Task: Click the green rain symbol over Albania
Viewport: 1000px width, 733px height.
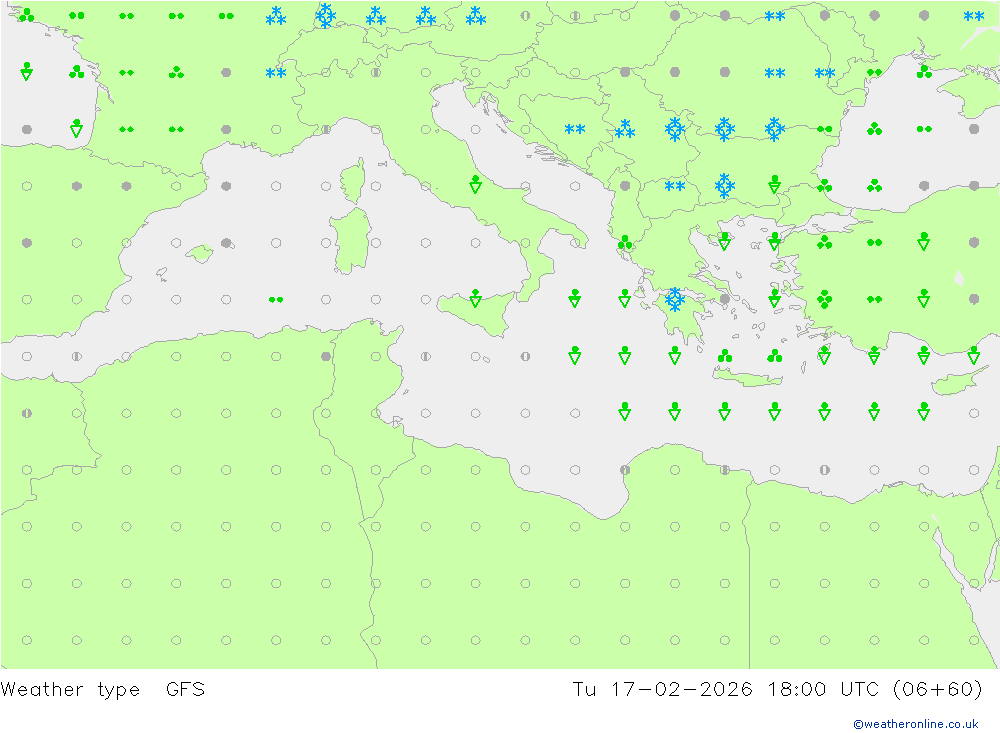Action: (625, 242)
